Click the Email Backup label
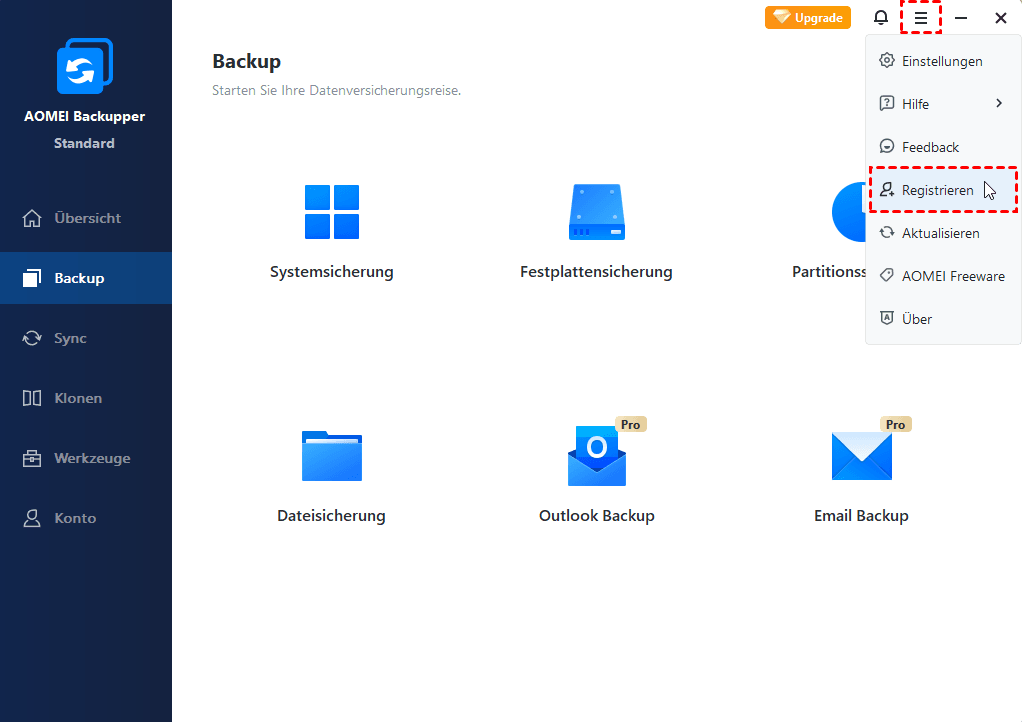The width and height of the screenshot is (1022, 722). (x=862, y=515)
